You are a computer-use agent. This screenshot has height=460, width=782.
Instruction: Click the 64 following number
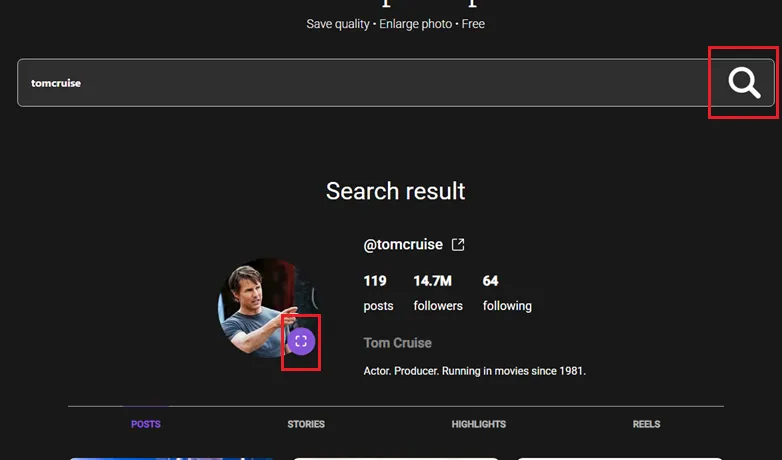pyautogui.click(x=490, y=281)
